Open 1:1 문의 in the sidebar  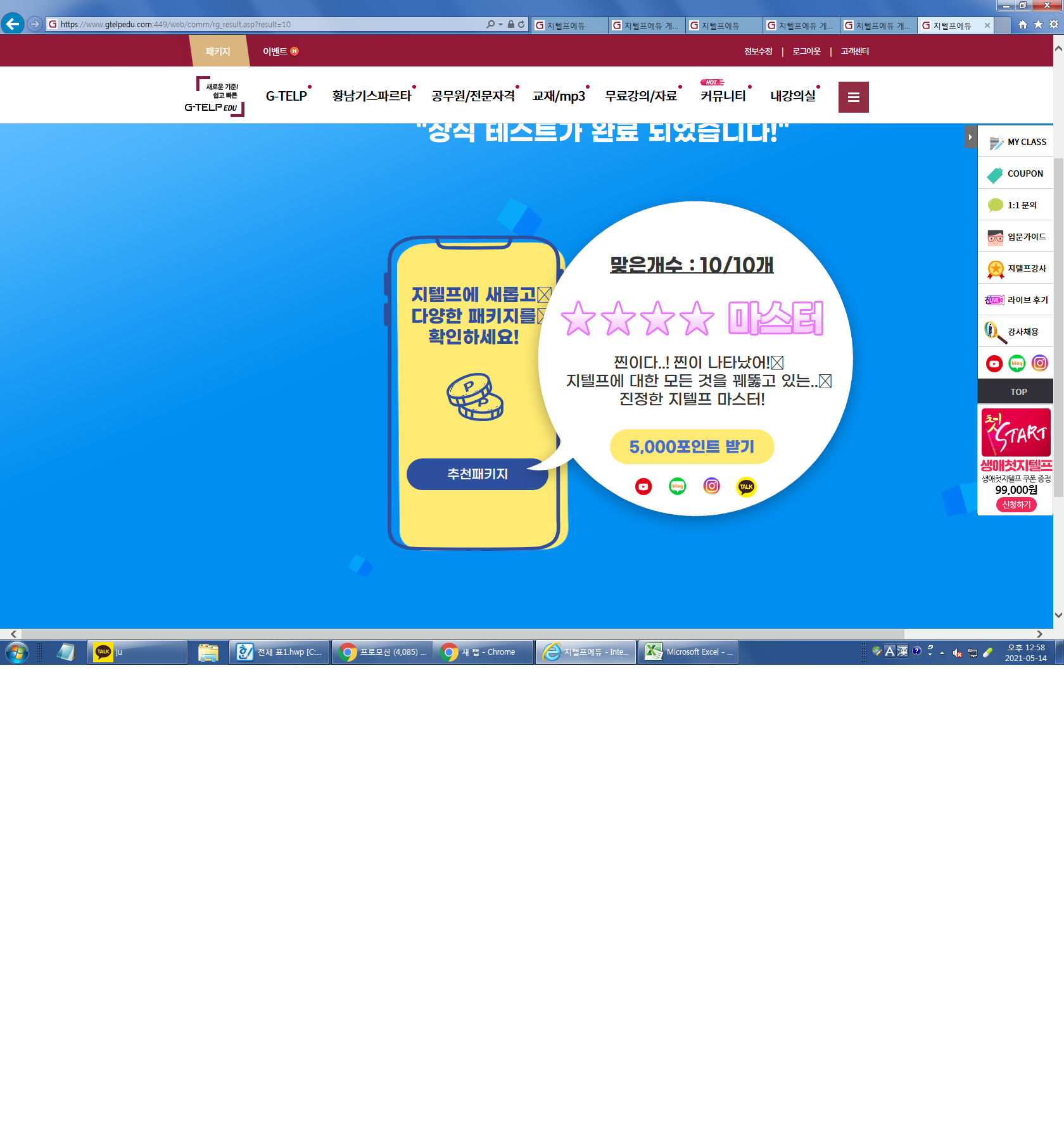(x=1016, y=205)
